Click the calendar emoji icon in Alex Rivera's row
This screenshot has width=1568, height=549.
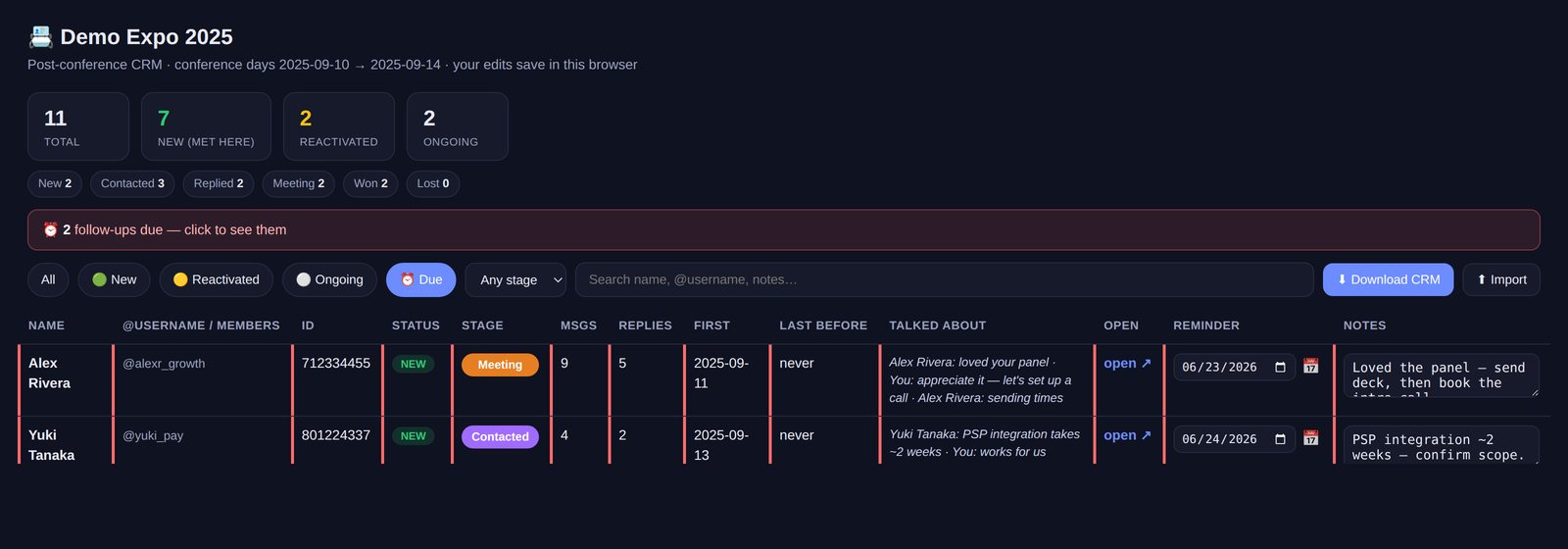(x=1310, y=367)
